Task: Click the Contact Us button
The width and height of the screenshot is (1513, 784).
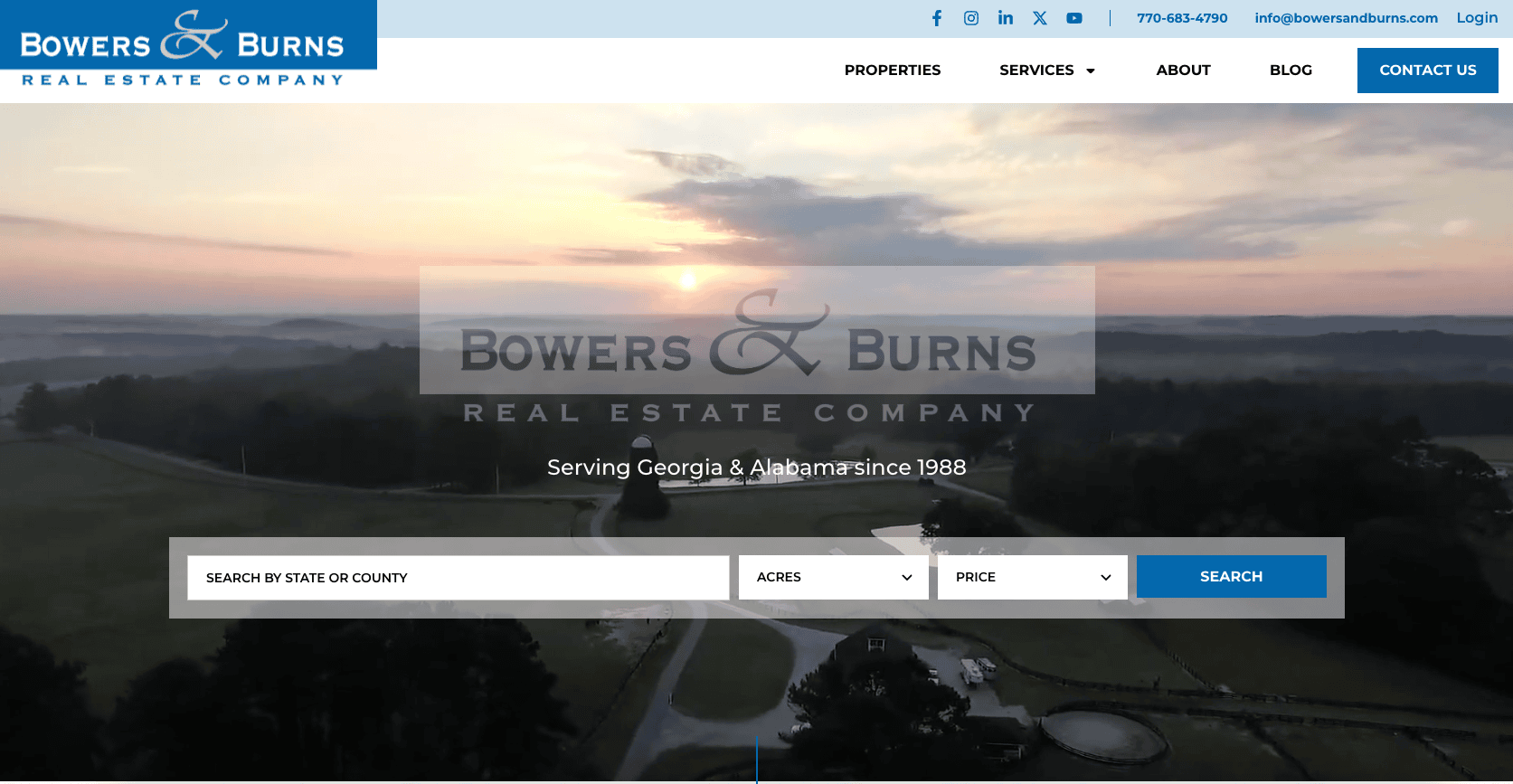Action: pos(1427,71)
